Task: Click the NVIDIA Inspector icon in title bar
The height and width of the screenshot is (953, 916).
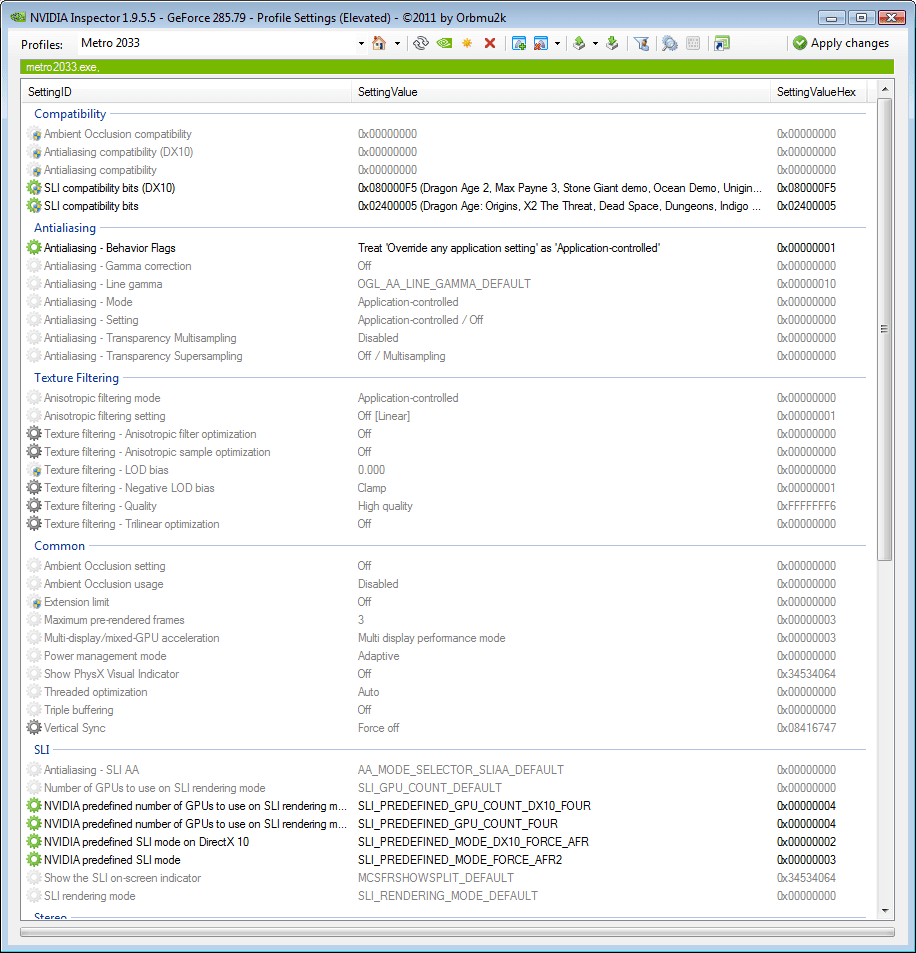Action: [18, 17]
